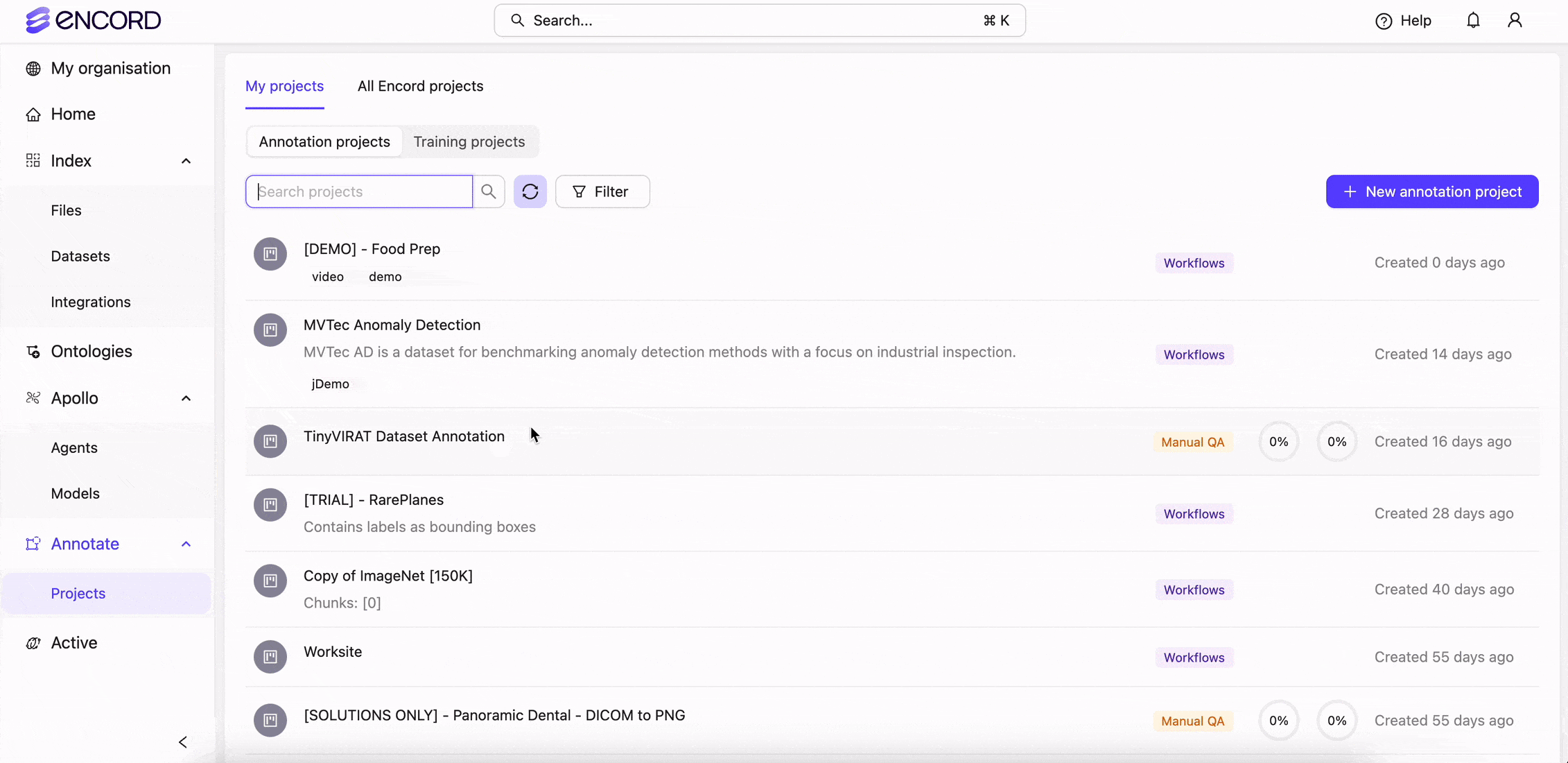Click the Active sidebar icon
Screen dimensions: 1568x763
(x=33, y=643)
